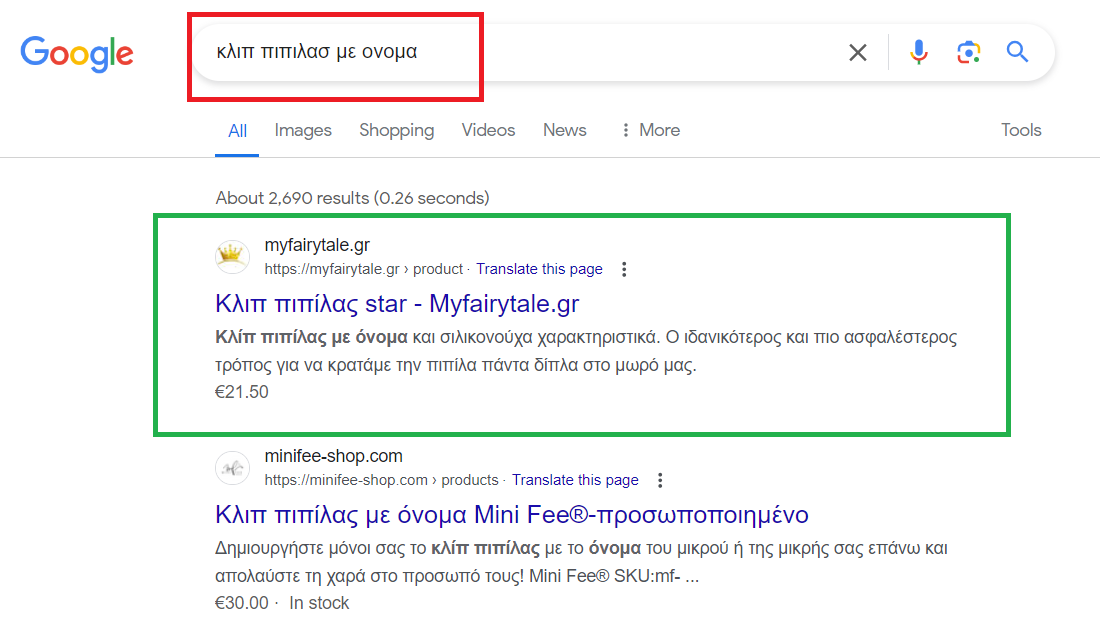The width and height of the screenshot is (1100, 638).
Task: Click the blue magnifying glass search icon
Action: pyautogui.click(x=1017, y=53)
